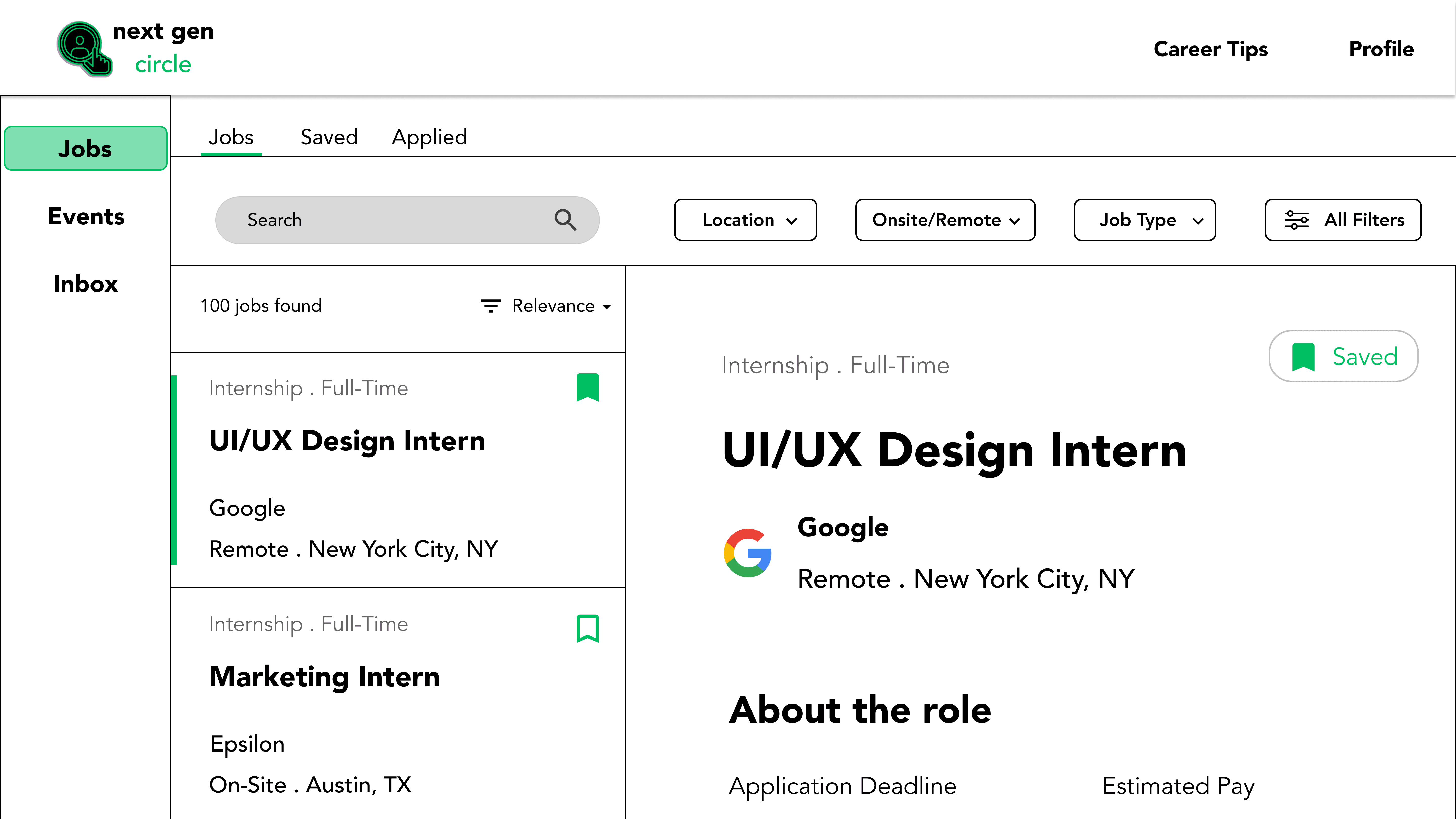Image resolution: width=1456 pixels, height=819 pixels.
Task: Bookmark the Marketing Intern job
Action: 587,628
